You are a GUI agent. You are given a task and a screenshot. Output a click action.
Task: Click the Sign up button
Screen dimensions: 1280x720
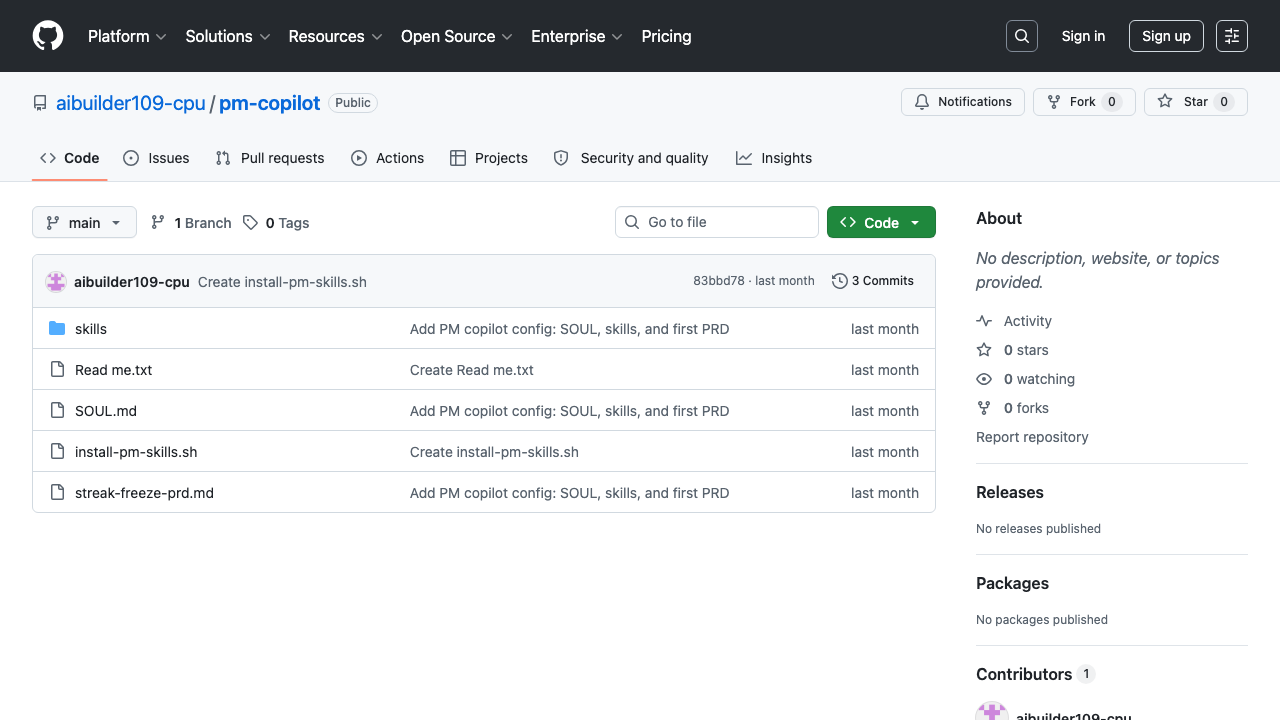(1166, 36)
